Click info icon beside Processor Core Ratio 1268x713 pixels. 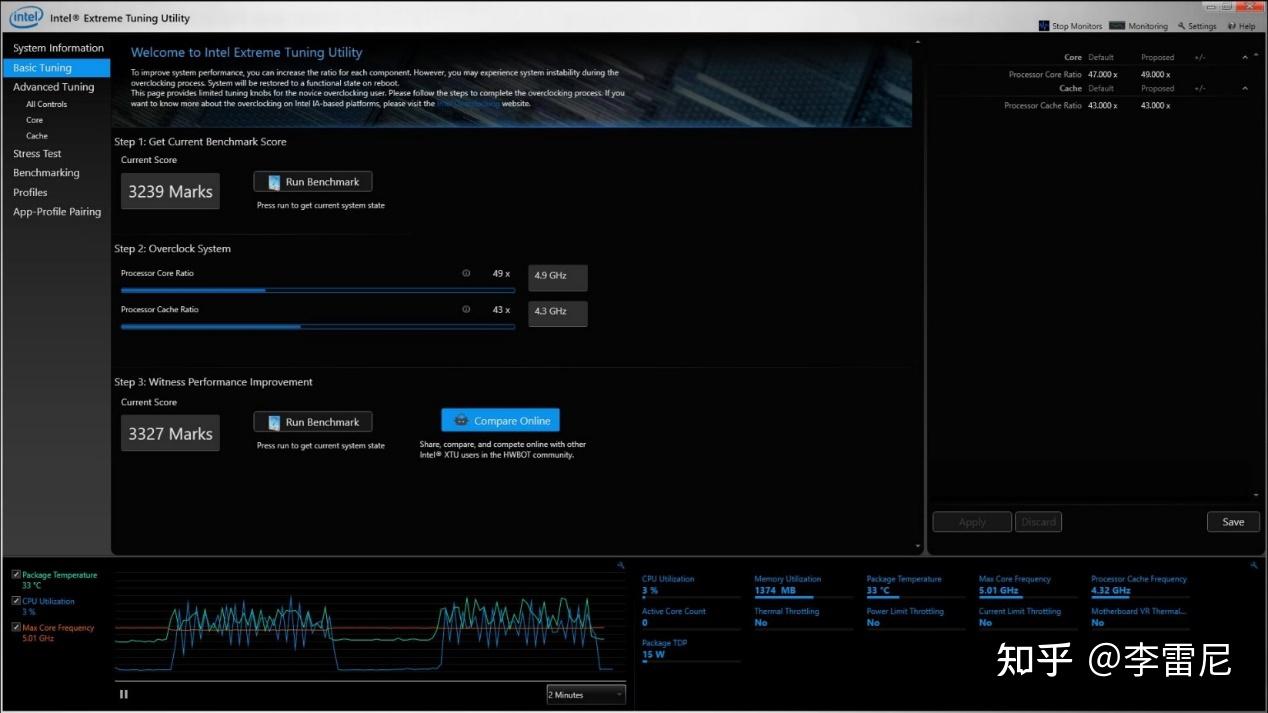(466, 273)
